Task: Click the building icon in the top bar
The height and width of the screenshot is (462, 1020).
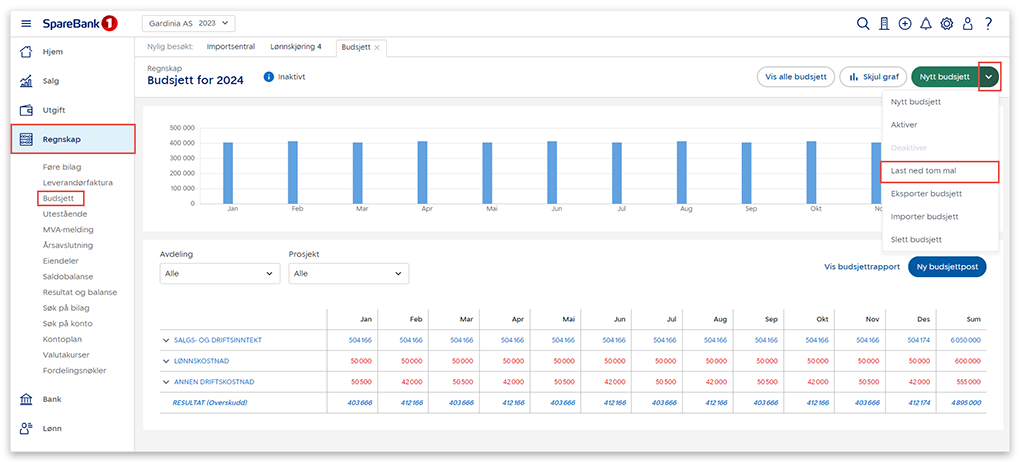Action: pos(884,24)
